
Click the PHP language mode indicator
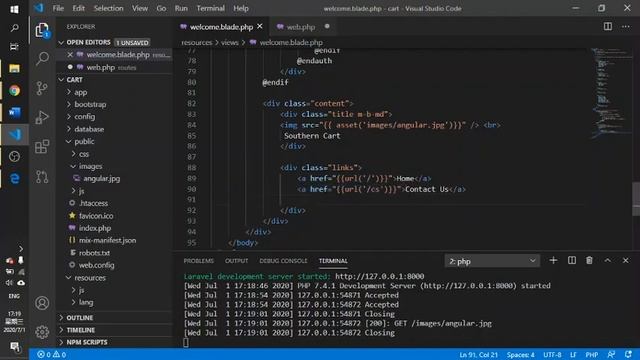tap(591, 355)
